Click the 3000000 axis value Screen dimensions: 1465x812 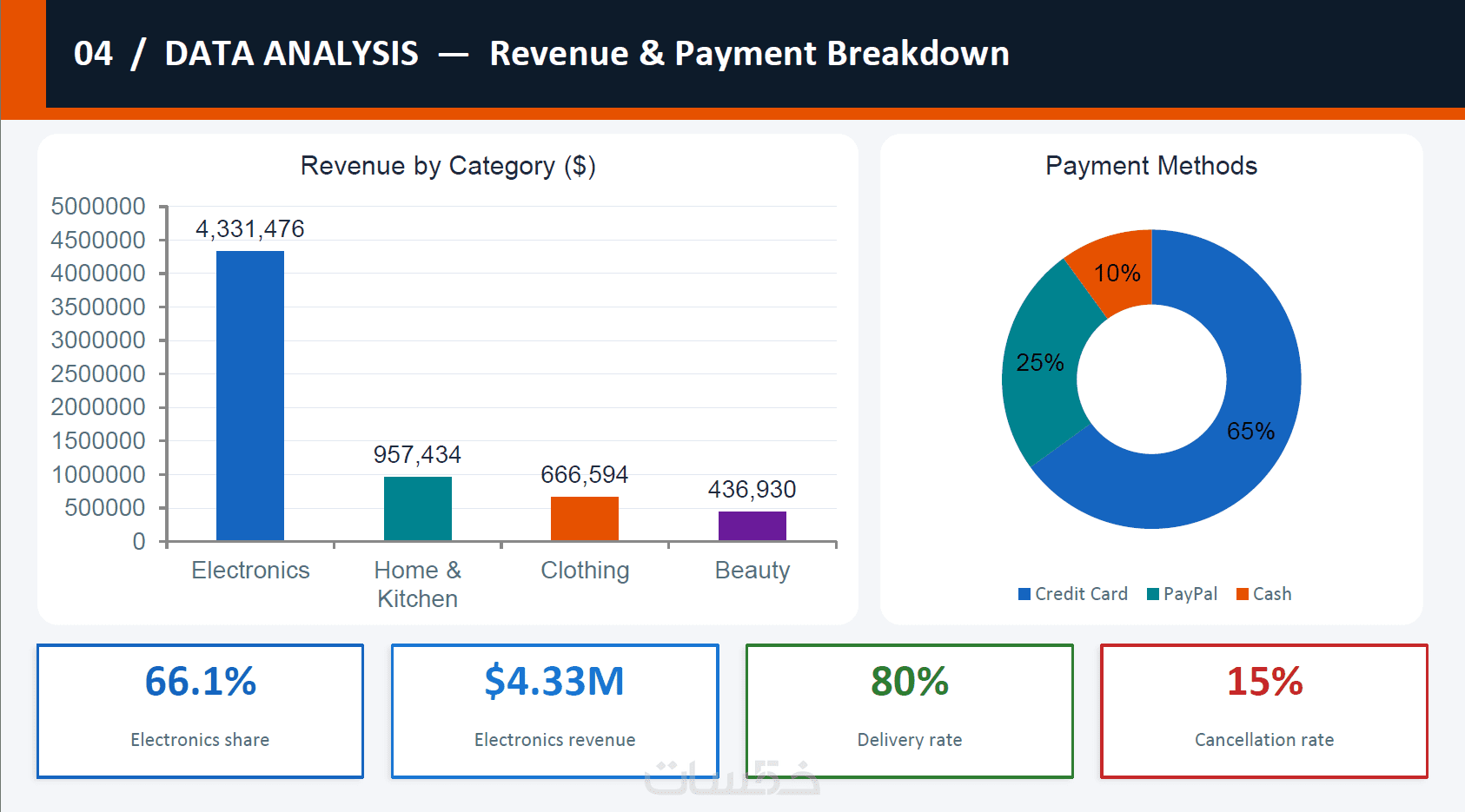pyautogui.click(x=98, y=340)
